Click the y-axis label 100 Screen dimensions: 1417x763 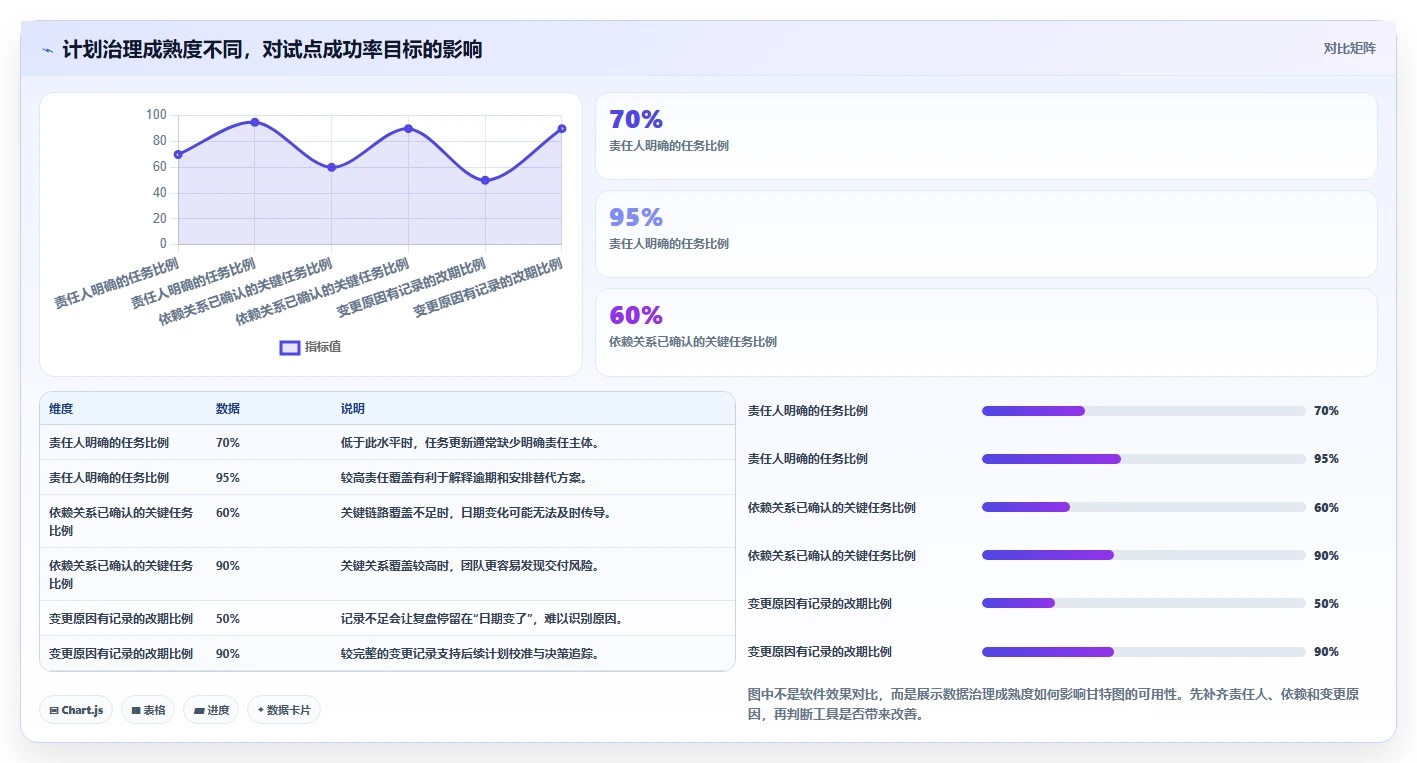[156, 115]
